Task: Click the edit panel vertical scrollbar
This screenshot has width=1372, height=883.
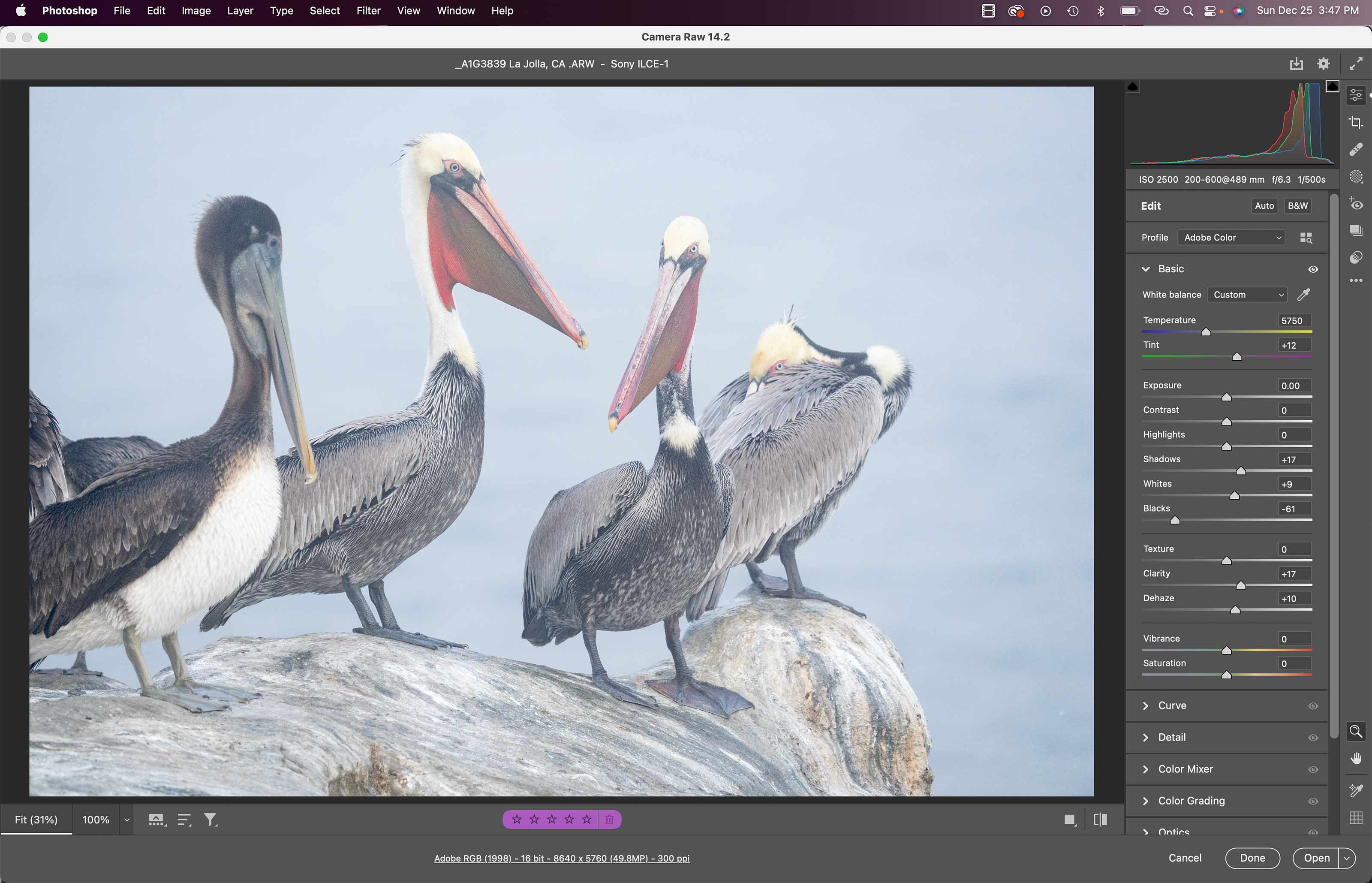Action: [x=1333, y=466]
